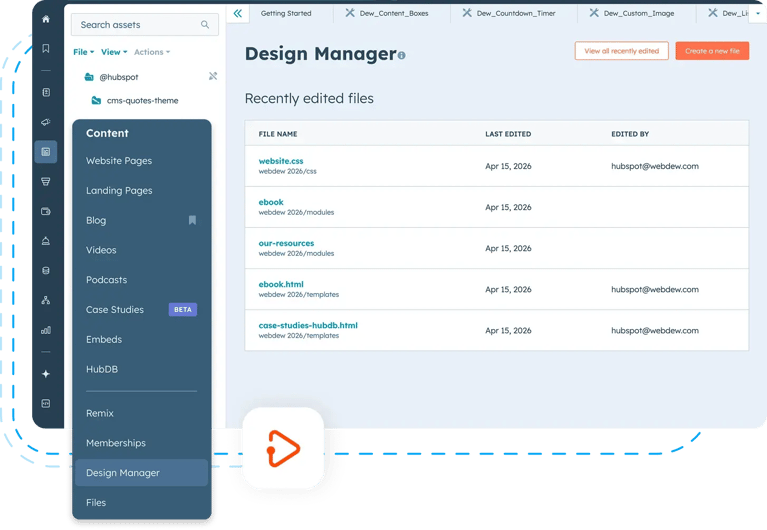Click module icon on Dew_Countdown_Timer tab
This screenshot has height=530, width=767.
(x=467, y=13)
